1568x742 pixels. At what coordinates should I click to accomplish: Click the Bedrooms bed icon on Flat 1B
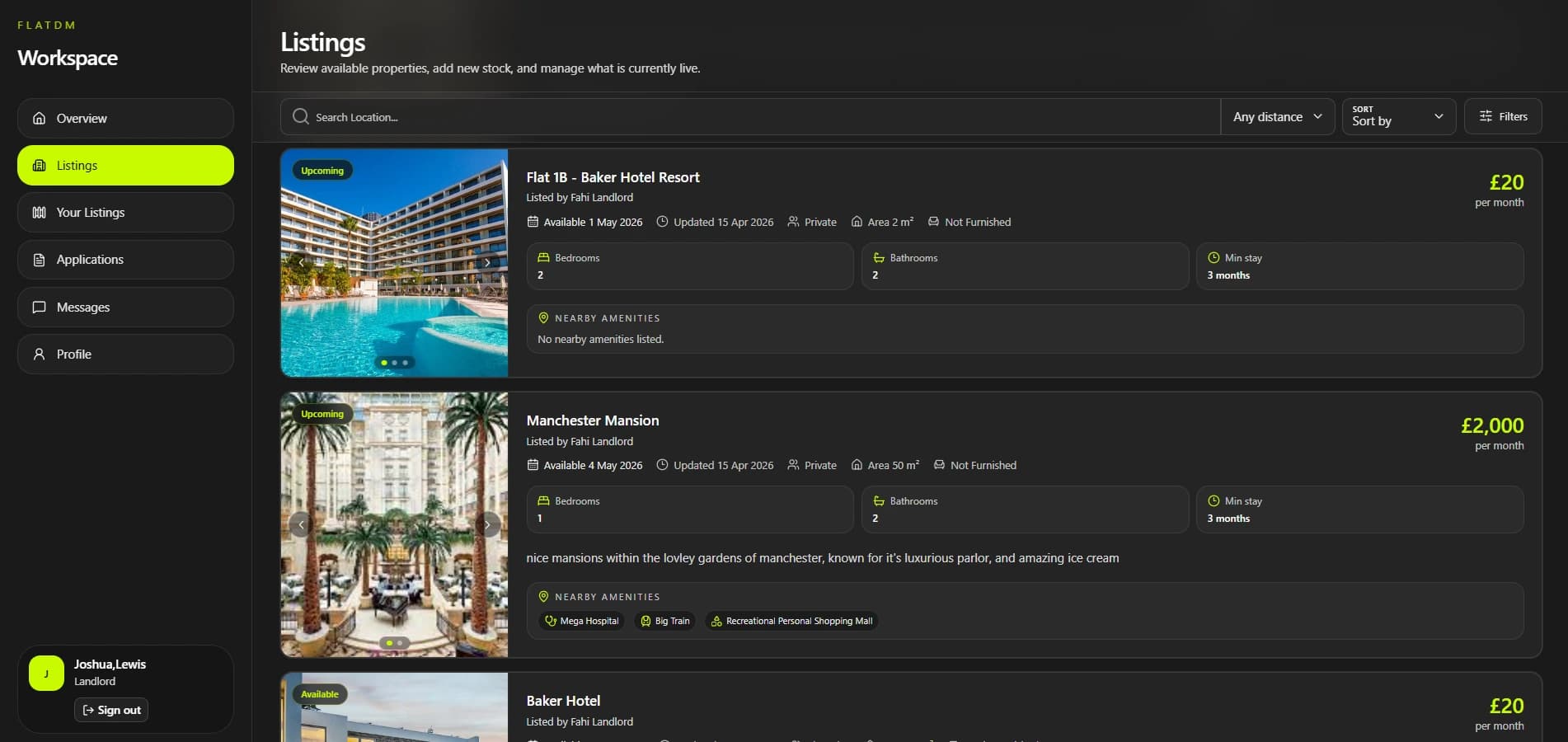[543, 258]
